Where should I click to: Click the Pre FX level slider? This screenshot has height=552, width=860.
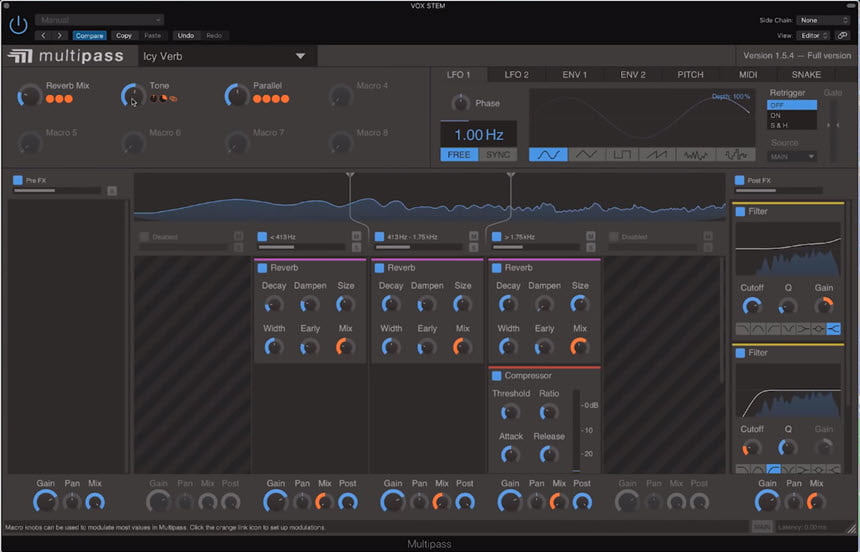(57, 191)
